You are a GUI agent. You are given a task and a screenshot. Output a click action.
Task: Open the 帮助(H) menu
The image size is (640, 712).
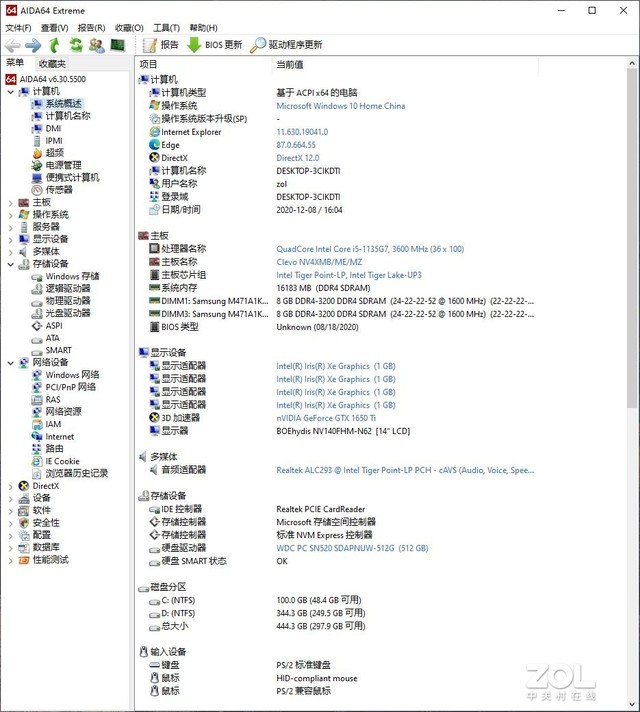click(x=203, y=28)
